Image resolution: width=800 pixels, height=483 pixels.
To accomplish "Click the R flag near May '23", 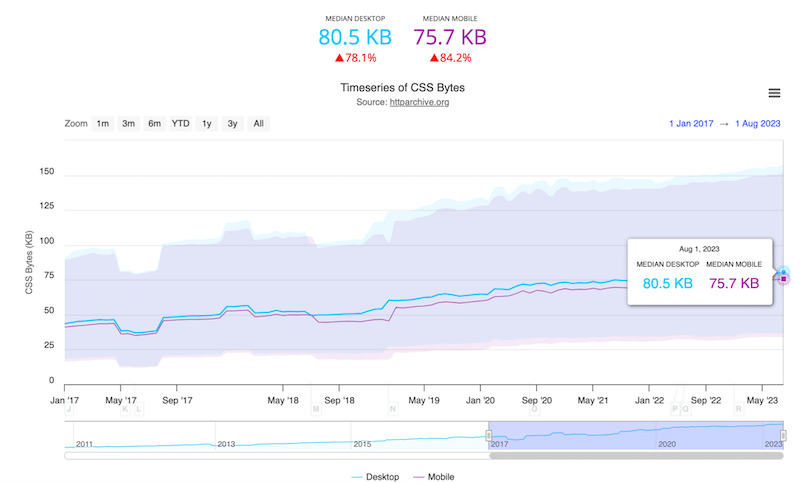I will (x=739, y=409).
